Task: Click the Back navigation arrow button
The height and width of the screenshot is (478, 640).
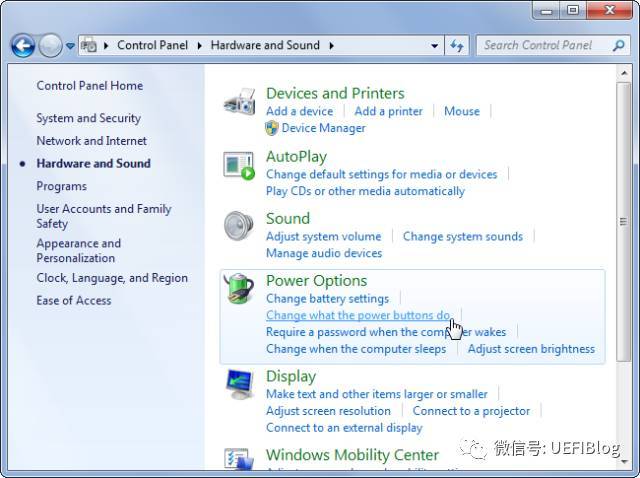Action: tap(23, 45)
